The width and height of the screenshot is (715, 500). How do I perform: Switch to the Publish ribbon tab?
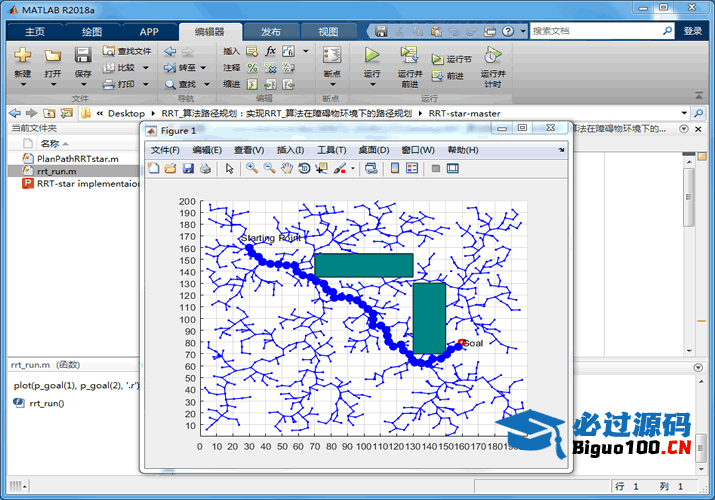pos(270,32)
